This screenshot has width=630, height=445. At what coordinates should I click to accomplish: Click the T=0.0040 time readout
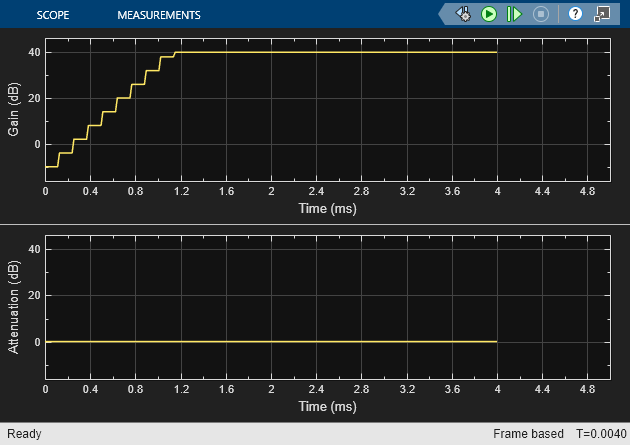(601, 434)
